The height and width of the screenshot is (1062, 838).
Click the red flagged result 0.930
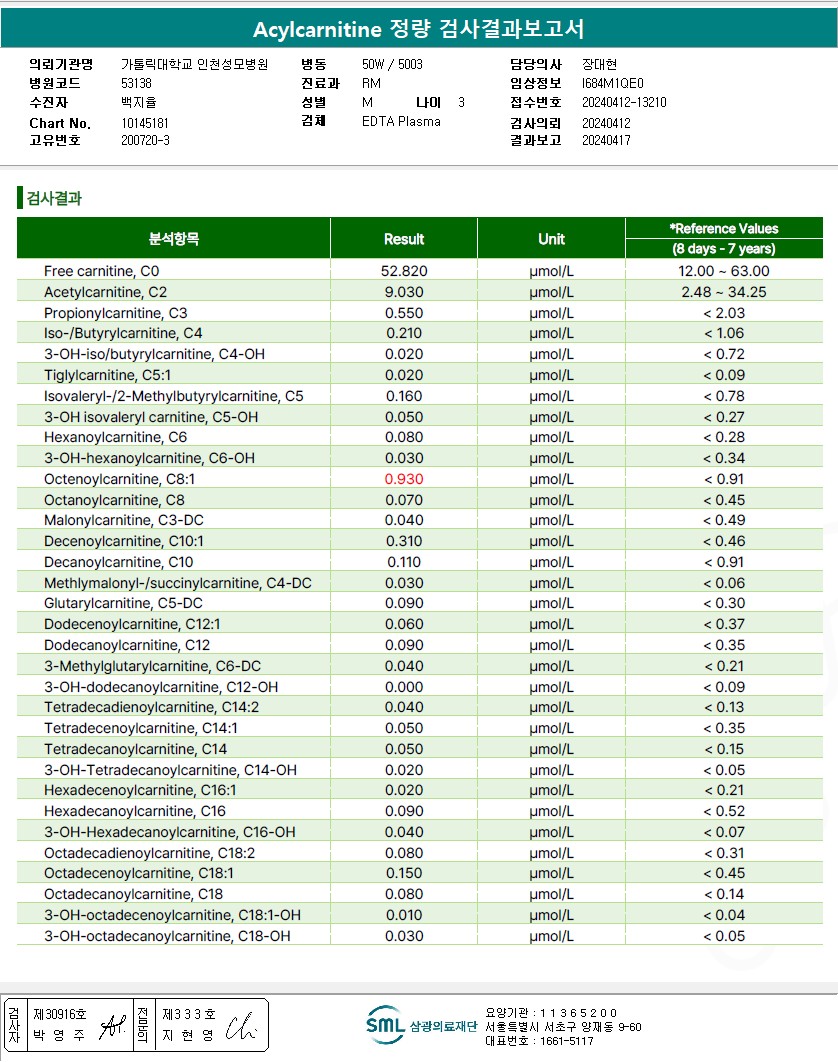point(404,480)
